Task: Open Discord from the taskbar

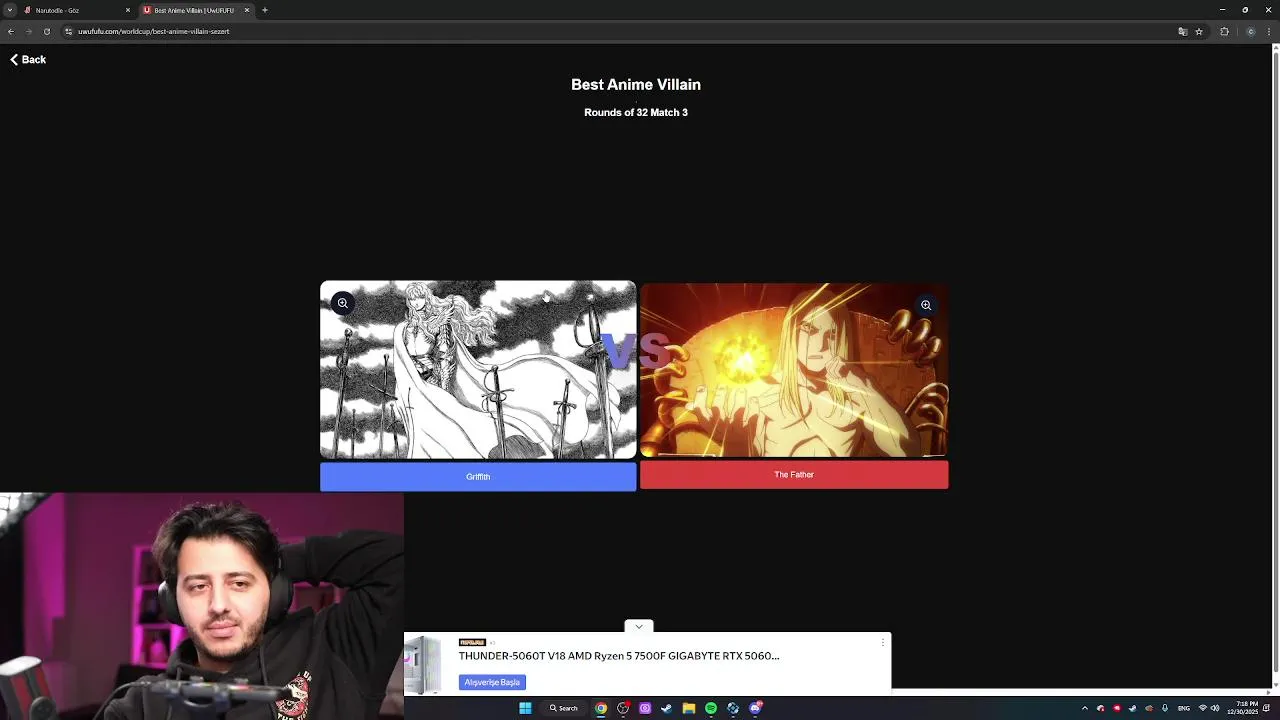Action: pyautogui.click(x=755, y=708)
